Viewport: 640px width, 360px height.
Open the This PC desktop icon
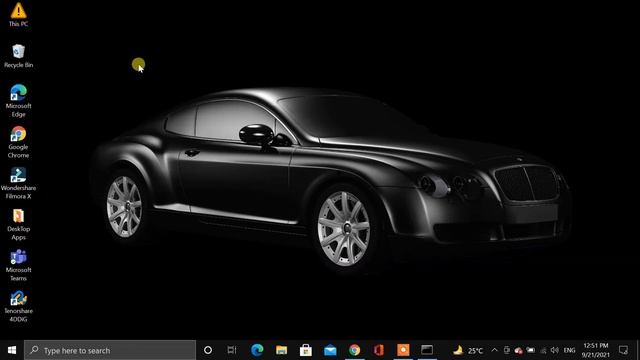(x=18, y=14)
